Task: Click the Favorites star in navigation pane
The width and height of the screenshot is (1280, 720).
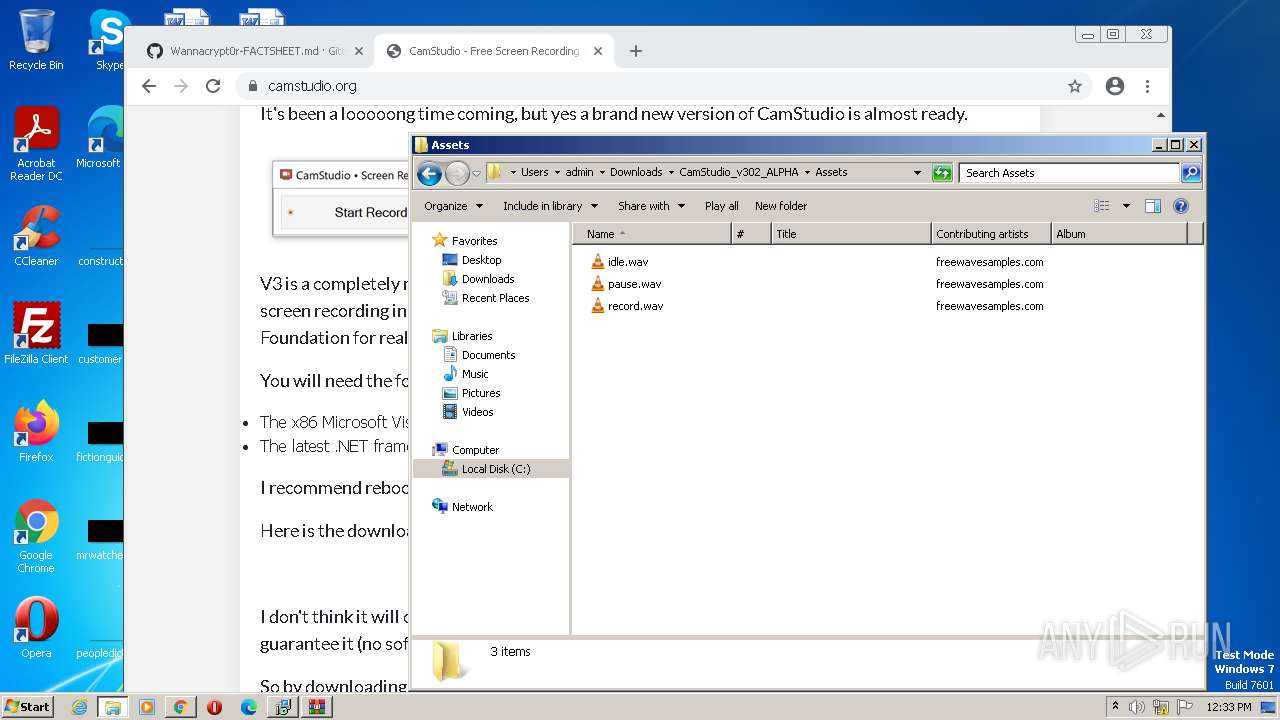Action: coord(439,241)
